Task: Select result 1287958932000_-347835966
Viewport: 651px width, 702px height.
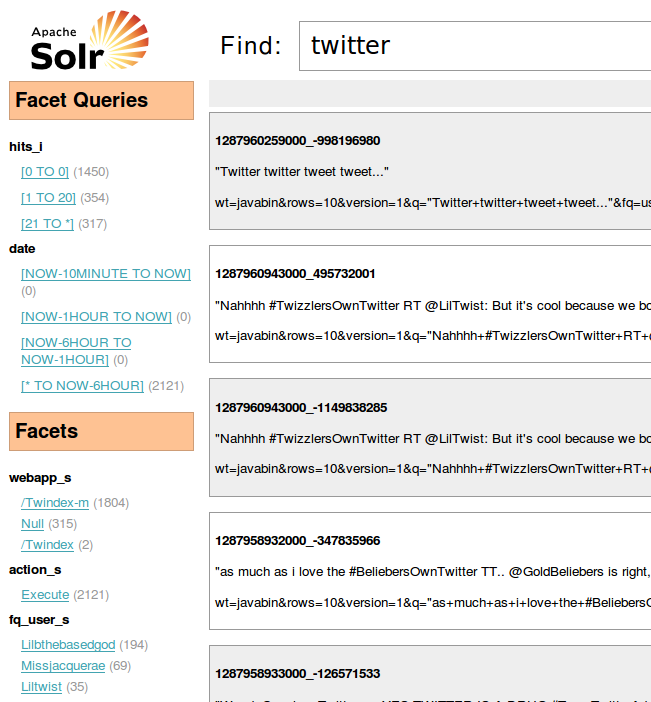Action: 297,541
